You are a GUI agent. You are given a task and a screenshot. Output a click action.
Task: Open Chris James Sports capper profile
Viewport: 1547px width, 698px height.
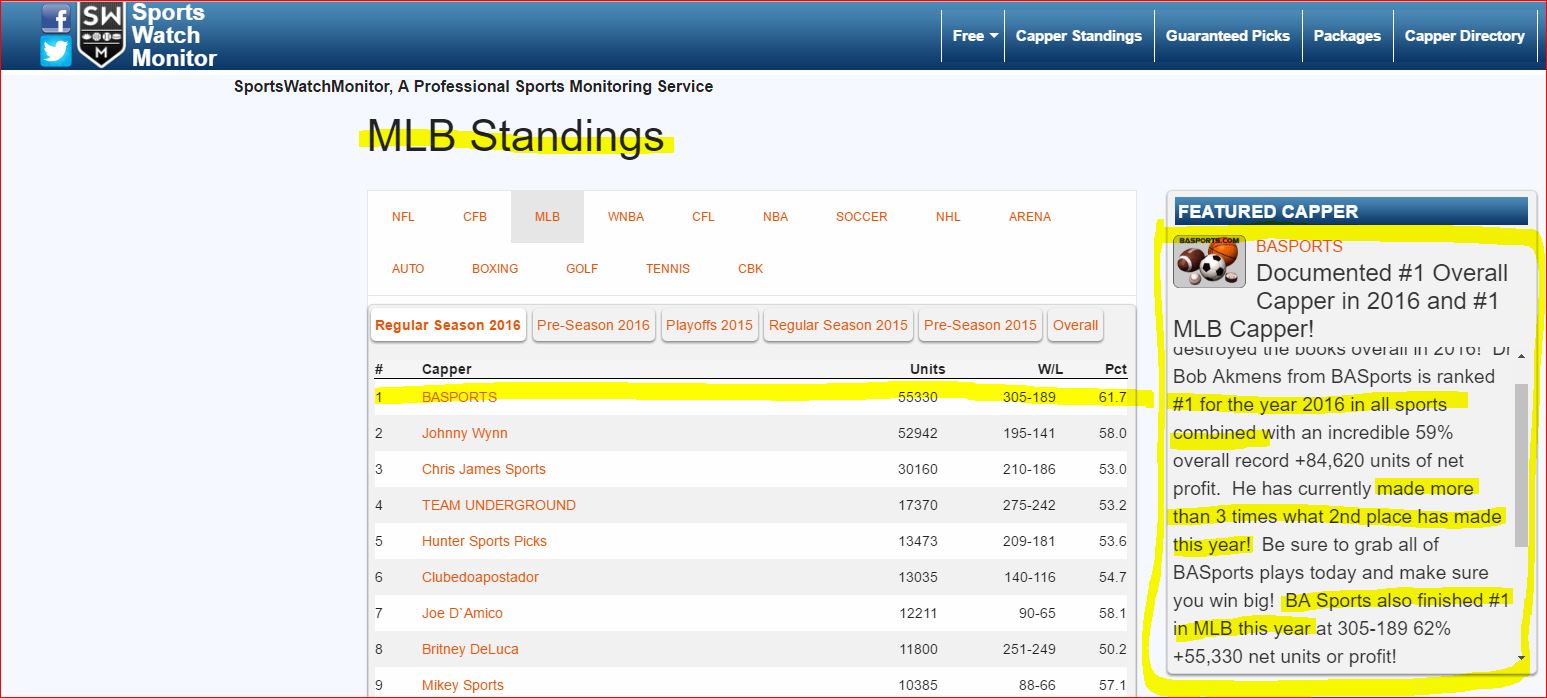484,469
